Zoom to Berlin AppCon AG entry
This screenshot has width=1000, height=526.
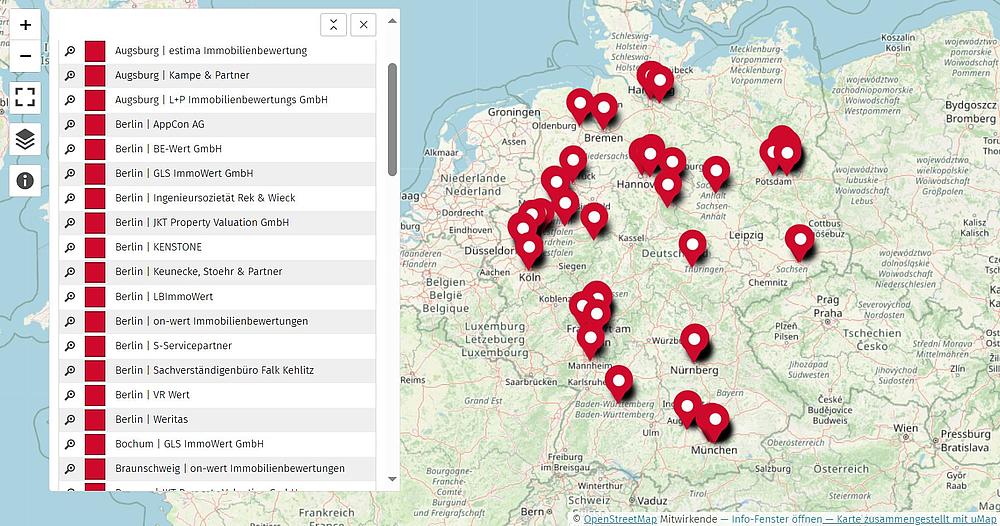click(70, 124)
